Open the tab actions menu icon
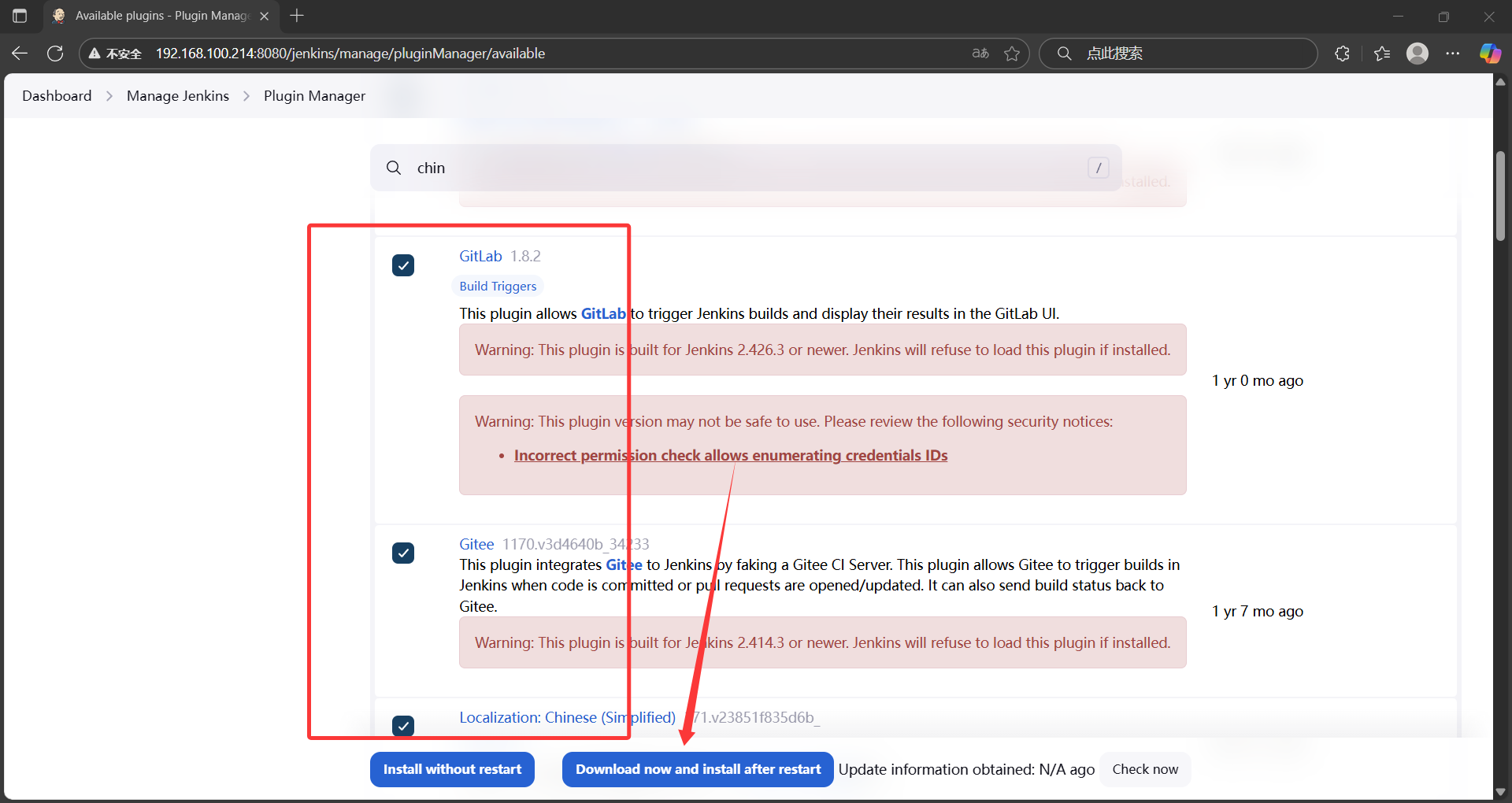 click(20, 16)
